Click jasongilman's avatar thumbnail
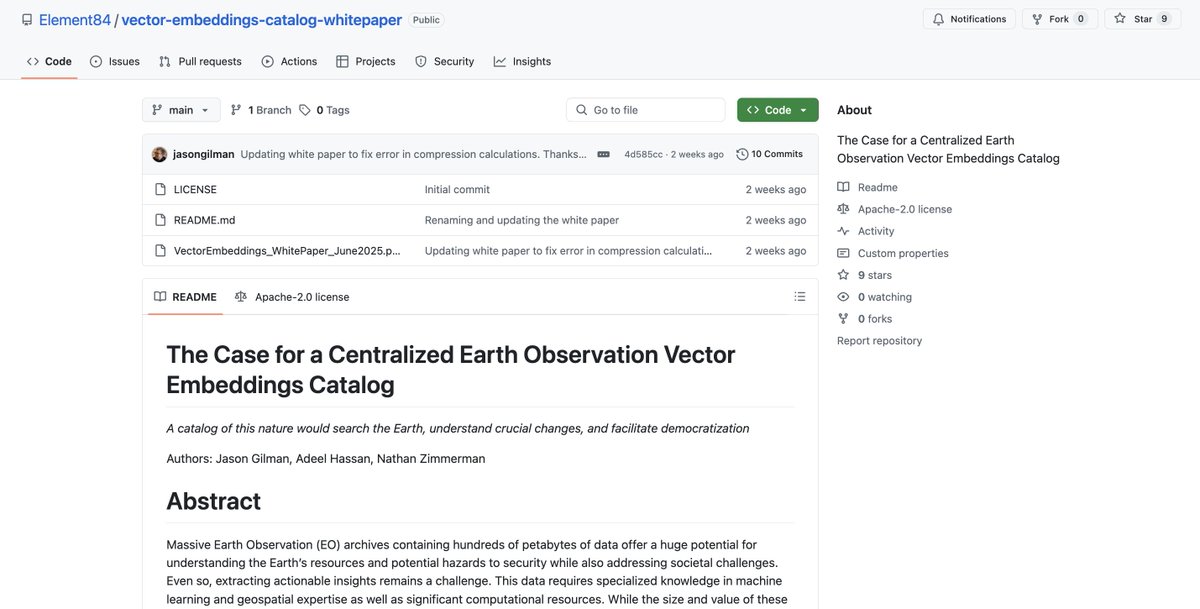 click(159, 154)
